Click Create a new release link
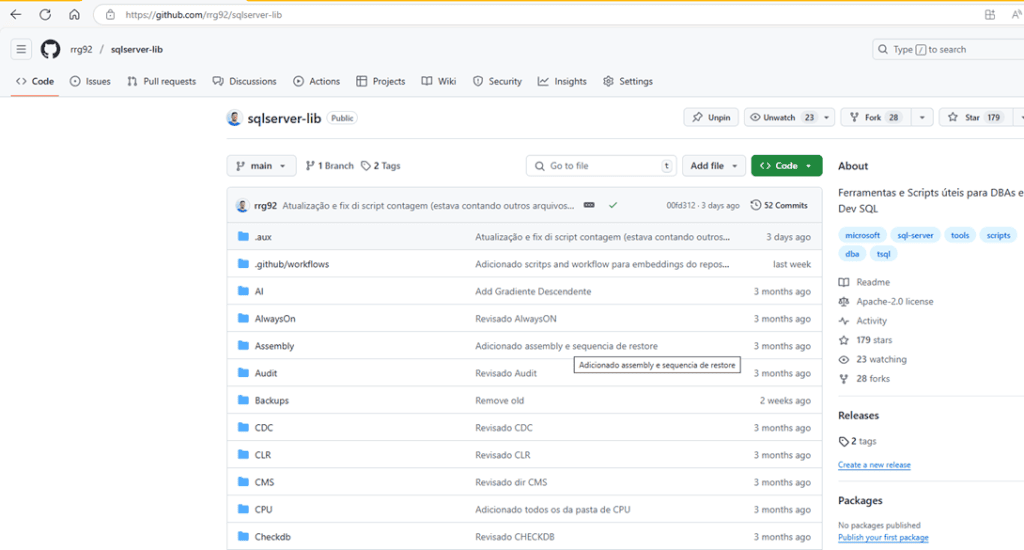1024x550 pixels. (x=874, y=465)
